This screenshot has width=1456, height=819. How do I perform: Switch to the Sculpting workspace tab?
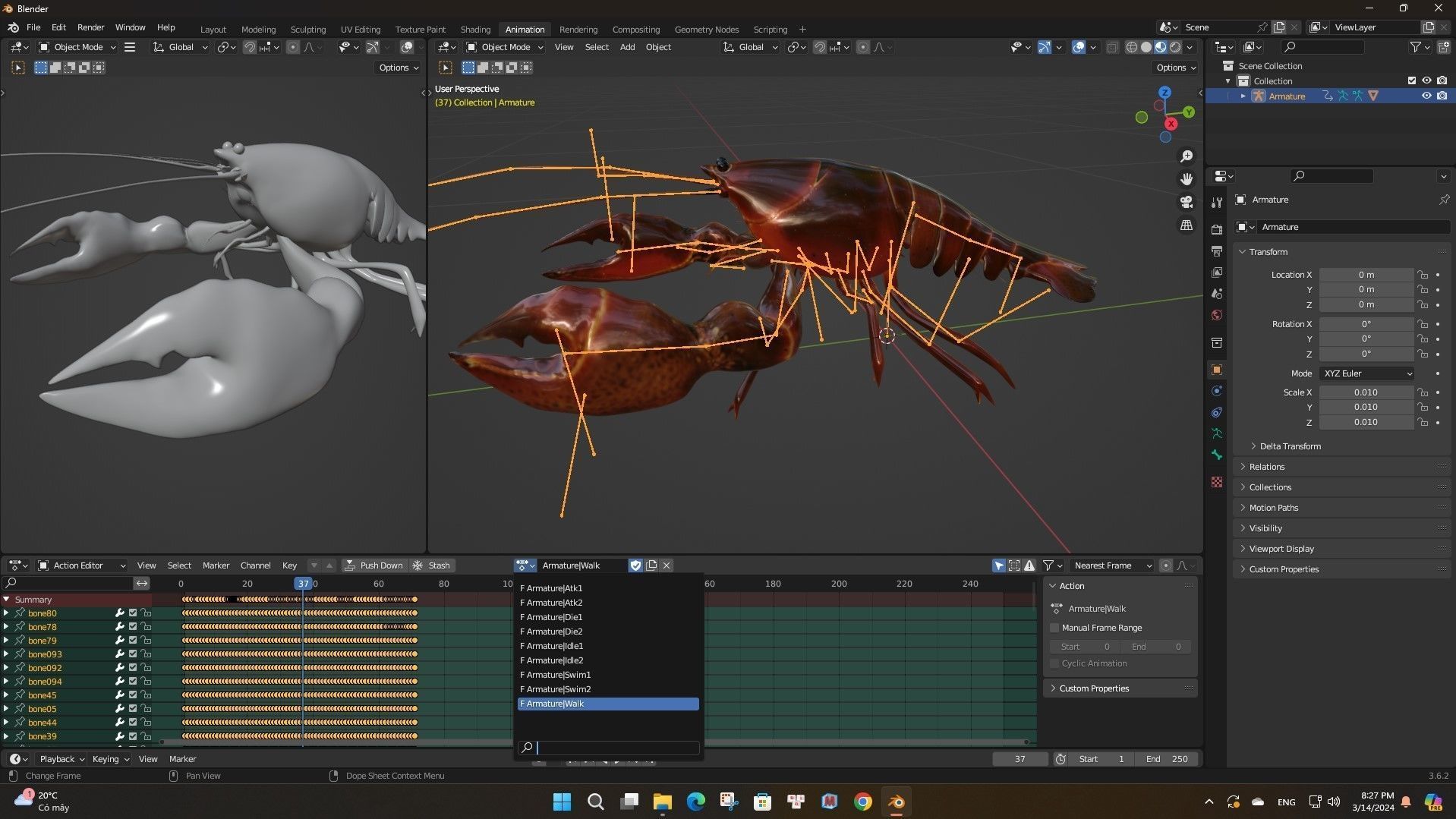point(307,30)
